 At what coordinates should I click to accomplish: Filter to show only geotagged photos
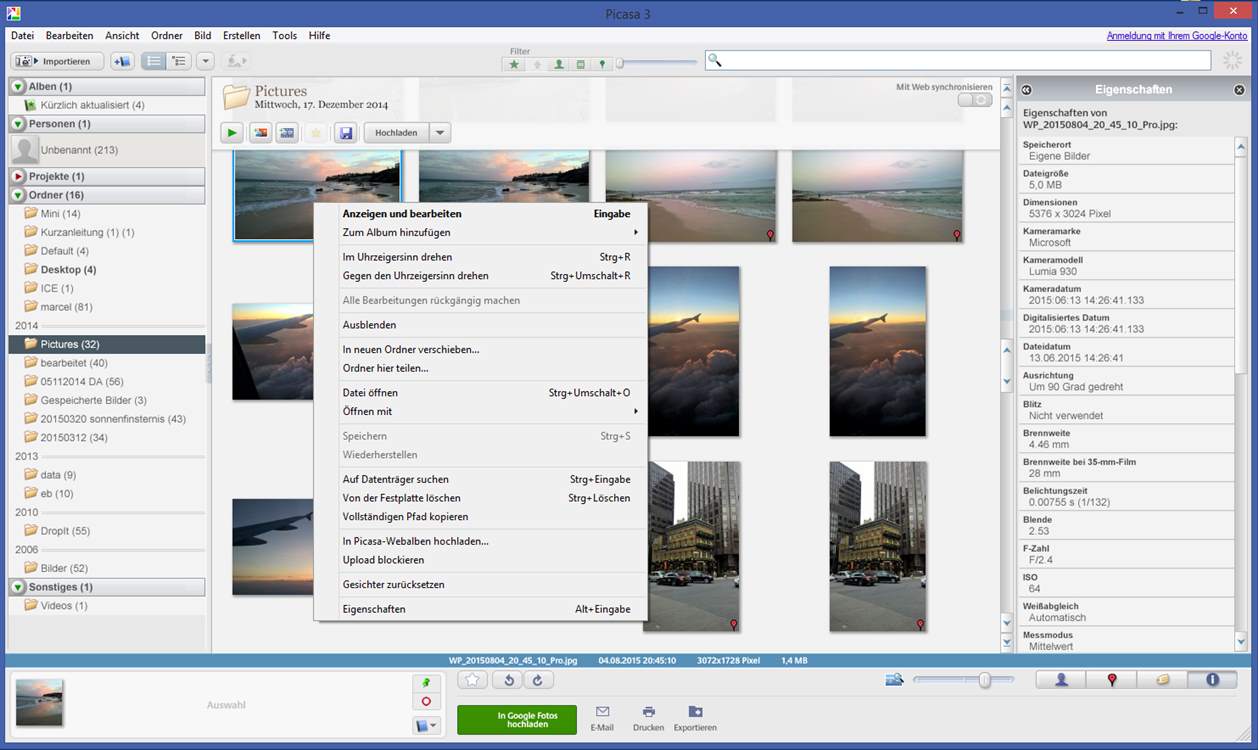601,64
